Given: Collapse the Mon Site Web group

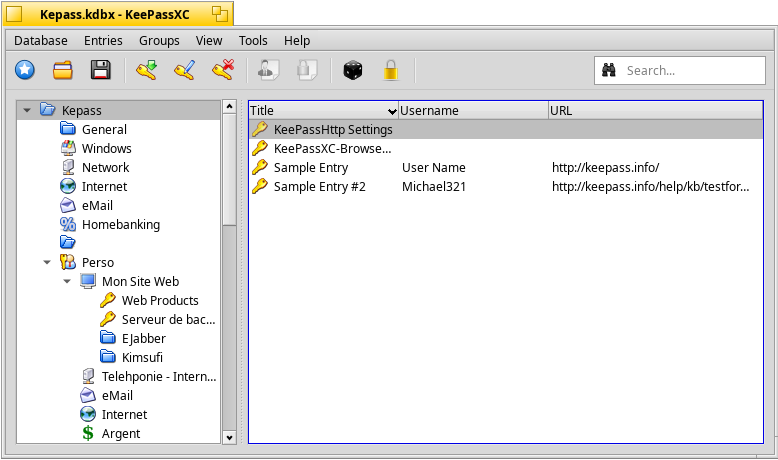Looking at the screenshot, I should (67, 281).
